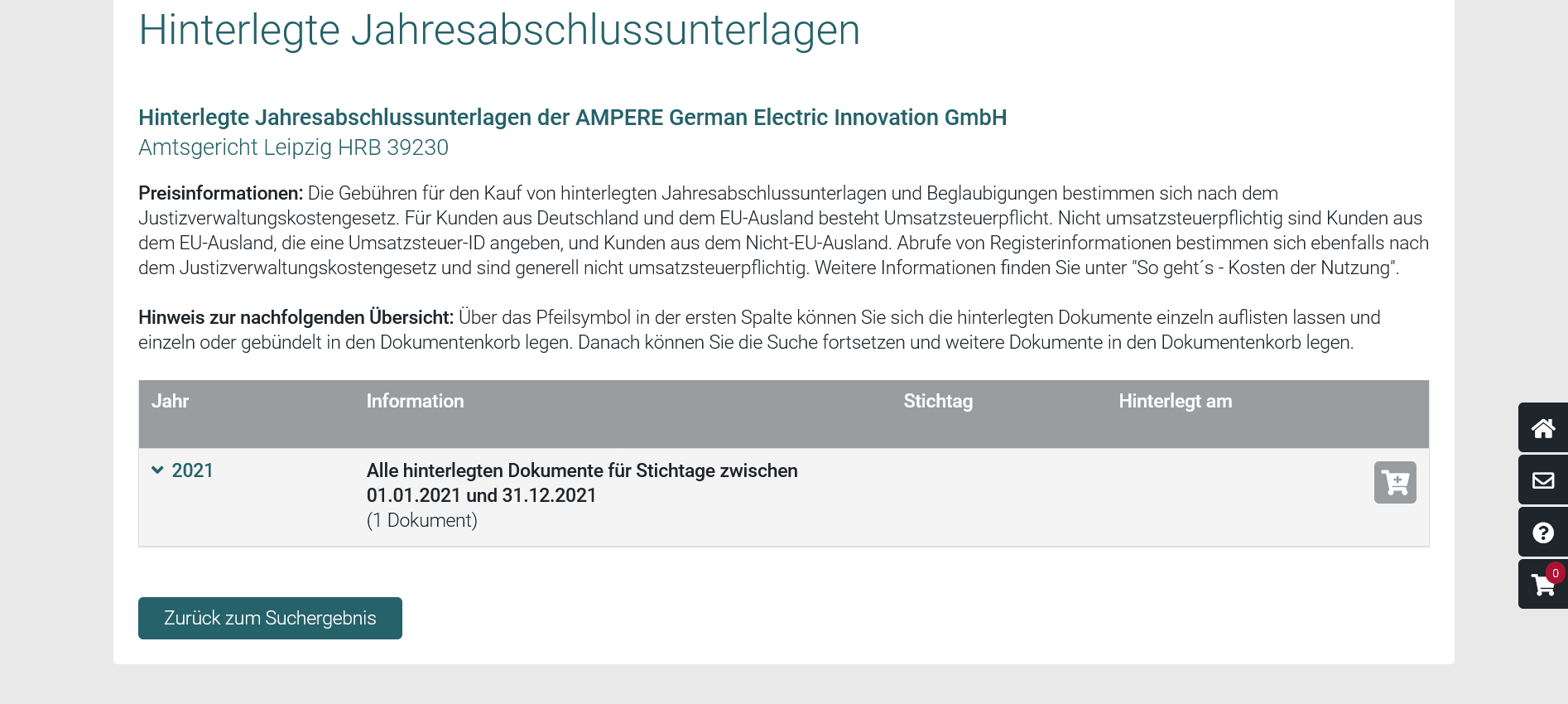Click the (1 Dokument) count text
The image size is (1568, 704).
(421, 520)
